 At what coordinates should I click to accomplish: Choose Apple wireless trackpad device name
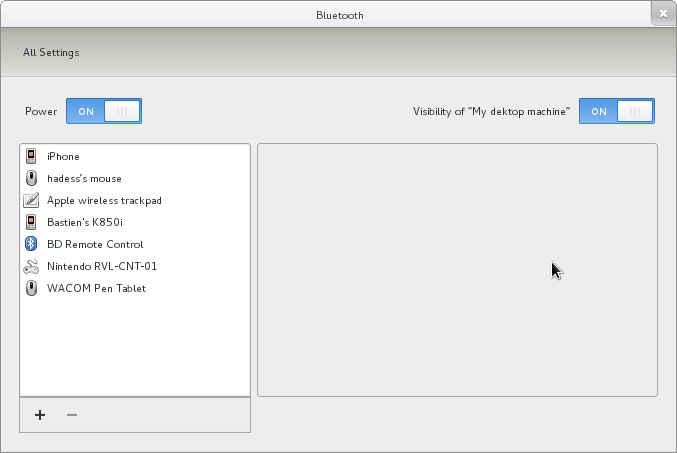(104, 200)
